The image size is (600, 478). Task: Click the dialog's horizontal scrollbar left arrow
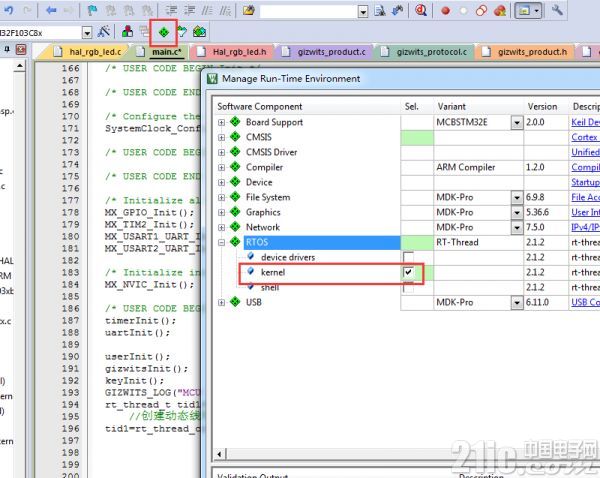[x=220, y=454]
